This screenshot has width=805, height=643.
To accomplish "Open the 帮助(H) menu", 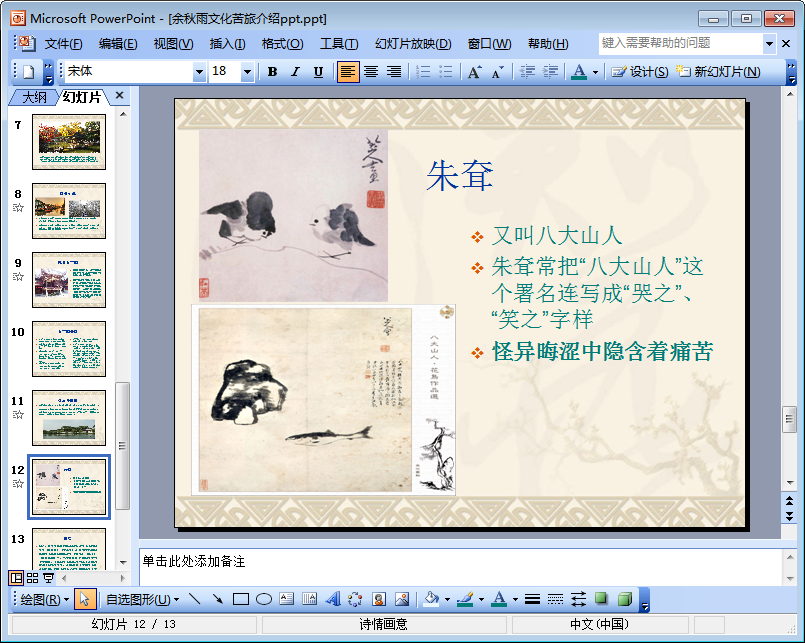I will coord(548,44).
